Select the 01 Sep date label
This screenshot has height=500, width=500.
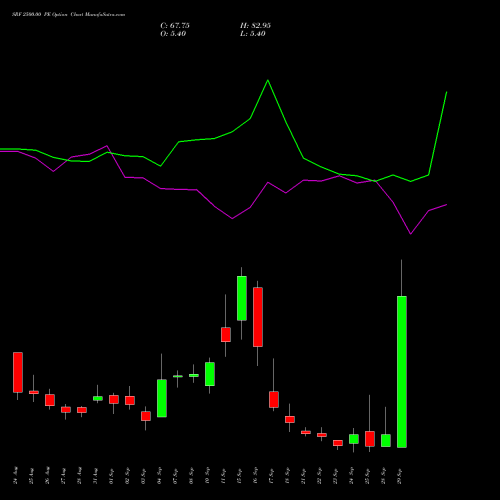[112, 475]
